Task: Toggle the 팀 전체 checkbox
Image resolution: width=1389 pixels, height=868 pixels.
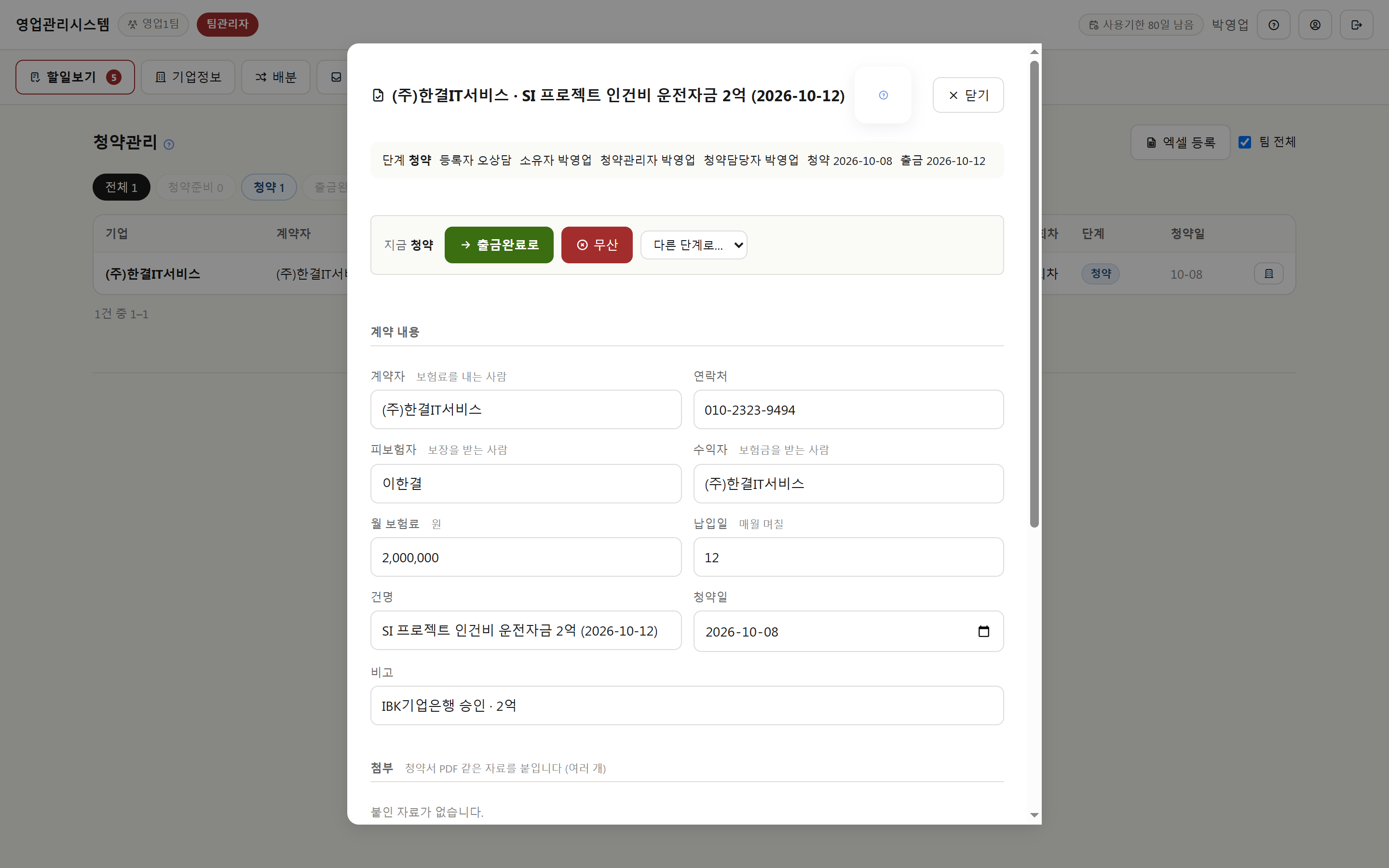Action: point(1244,142)
